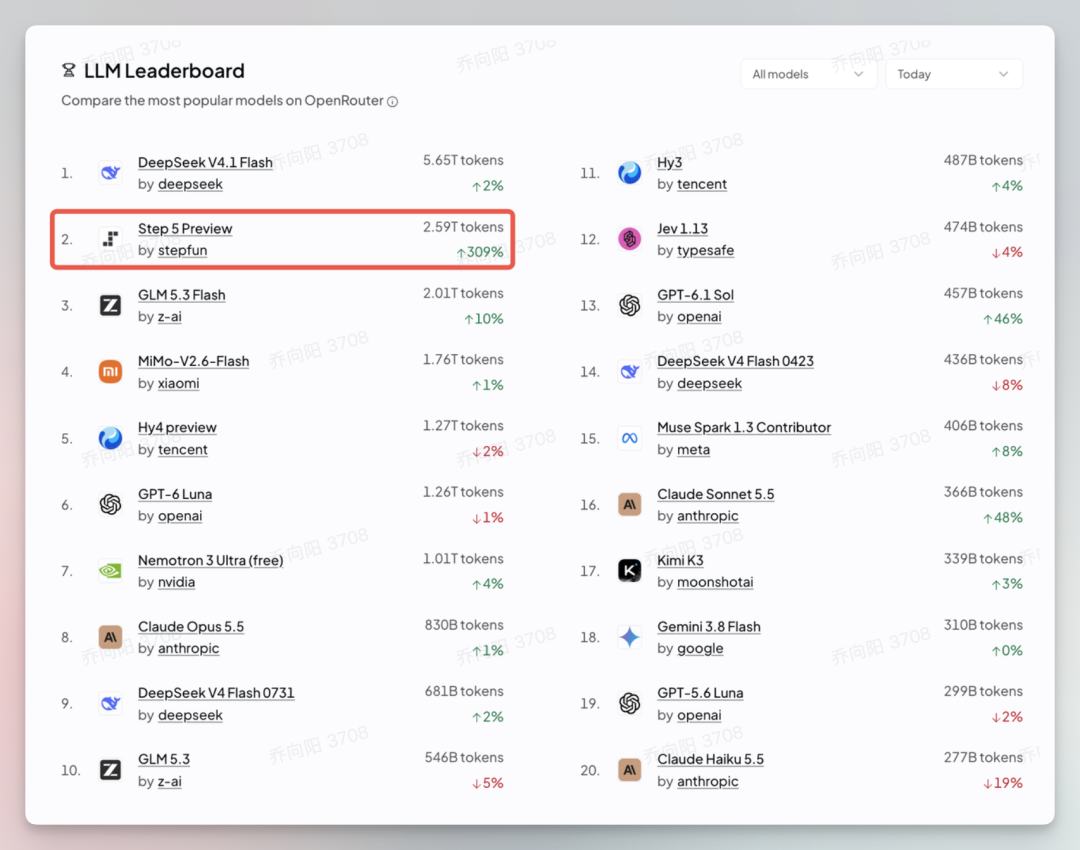
Task: Click the "LLM Leaderboard" heading
Action: coord(164,71)
